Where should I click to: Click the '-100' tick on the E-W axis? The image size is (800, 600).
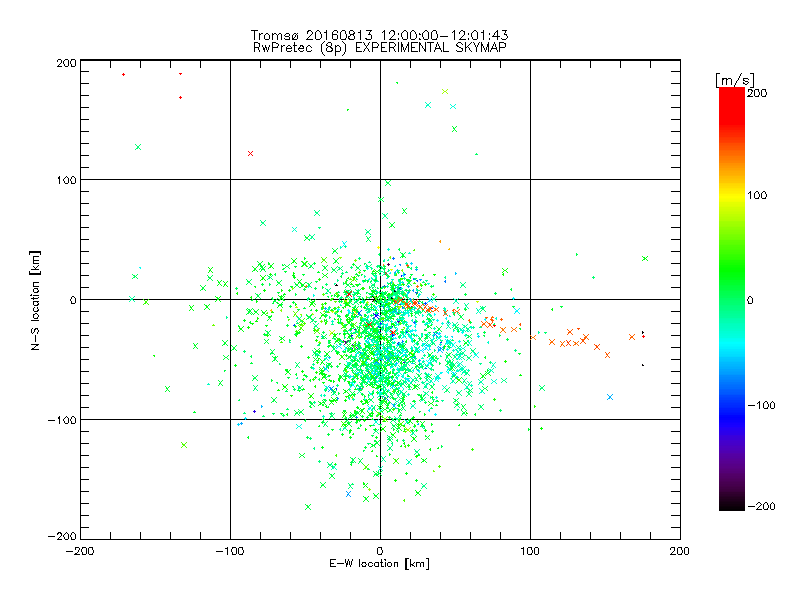(230, 551)
